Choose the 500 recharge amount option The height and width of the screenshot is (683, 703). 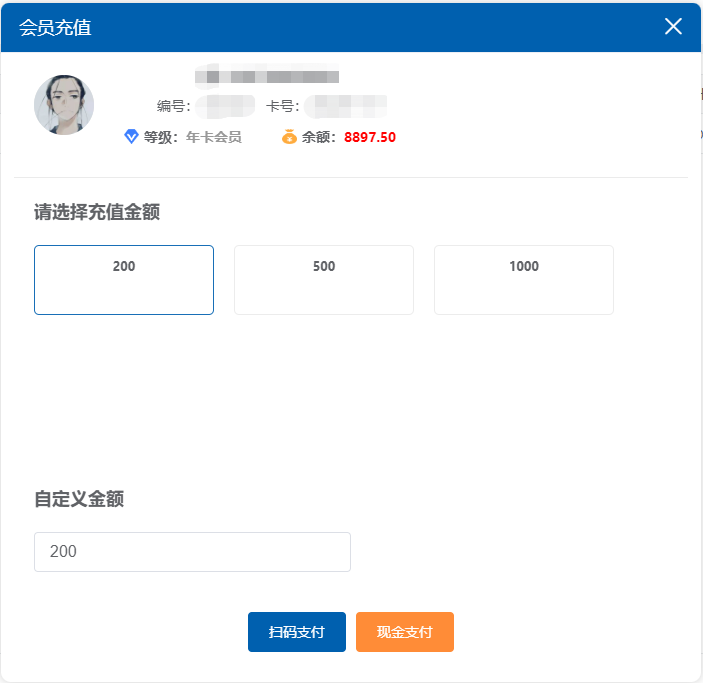tap(324, 280)
